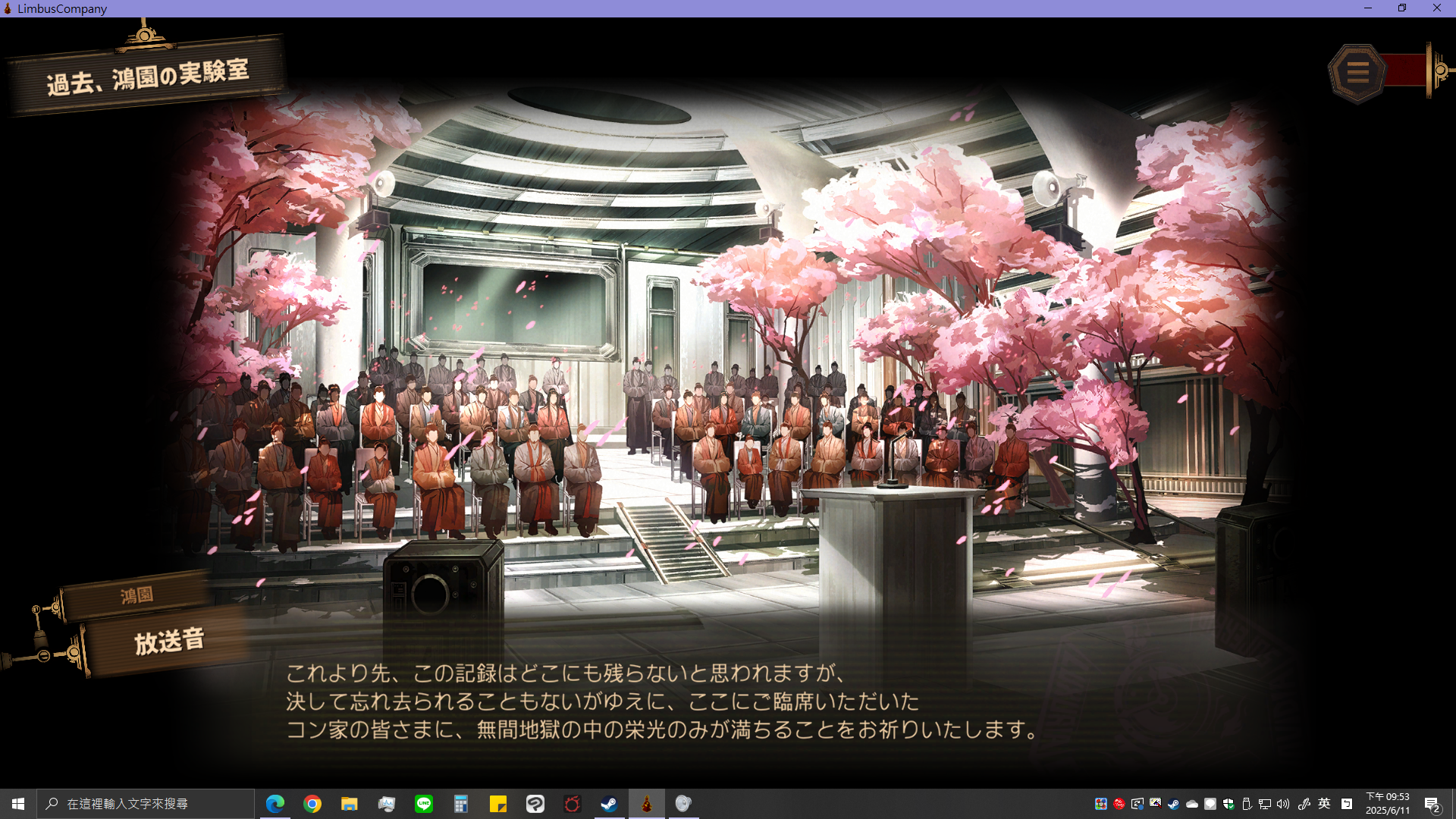This screenshot has height=819, width=1456.
Task: Open Windows Security shield tray icon
Action: tap(1228, 804)
